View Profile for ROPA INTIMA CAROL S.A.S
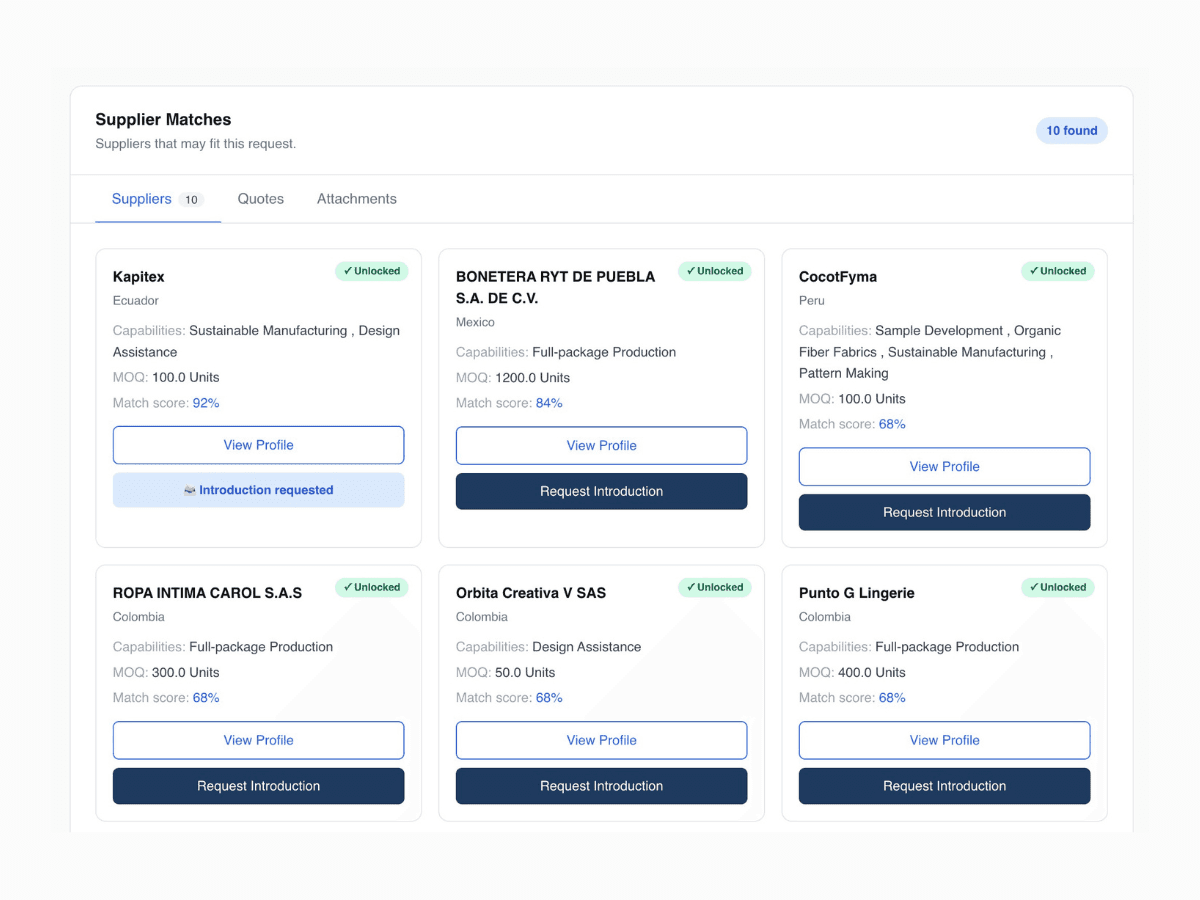1200x900 pixels. click(x=259, y=740)
